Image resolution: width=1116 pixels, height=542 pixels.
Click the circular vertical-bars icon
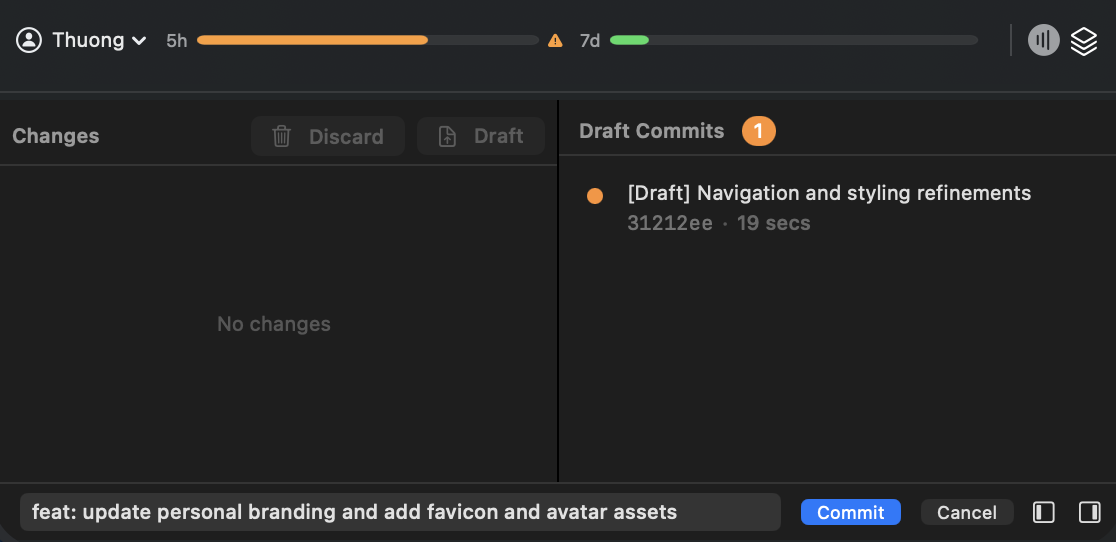[x=1043, y=40]
